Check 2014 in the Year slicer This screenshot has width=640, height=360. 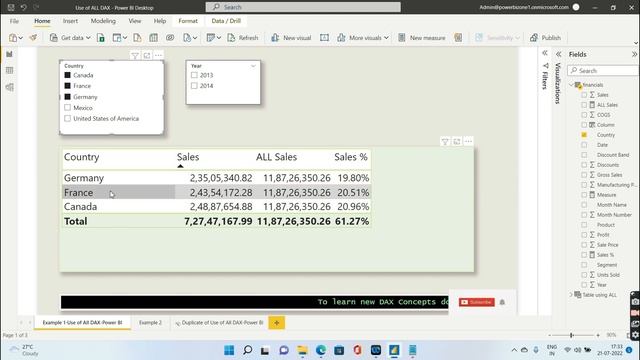194,86
